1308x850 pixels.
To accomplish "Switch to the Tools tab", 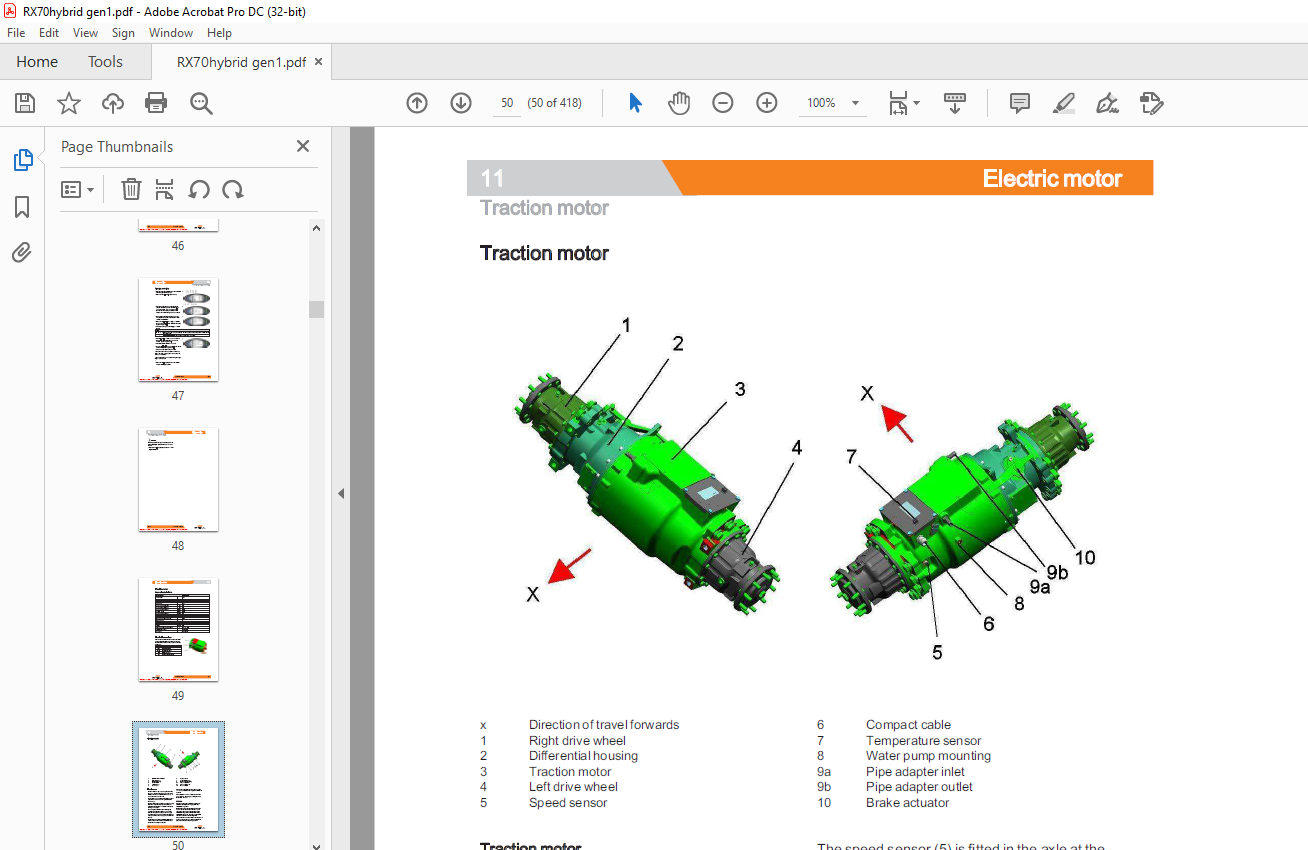I will pyautogui.click(x=105, y=62).
